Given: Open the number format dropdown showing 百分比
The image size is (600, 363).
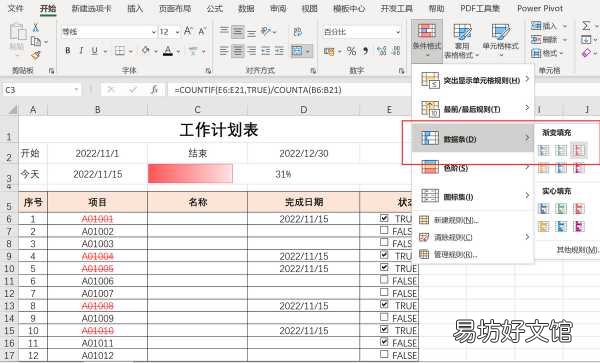Looking at the screenshot, I should 398,32.
